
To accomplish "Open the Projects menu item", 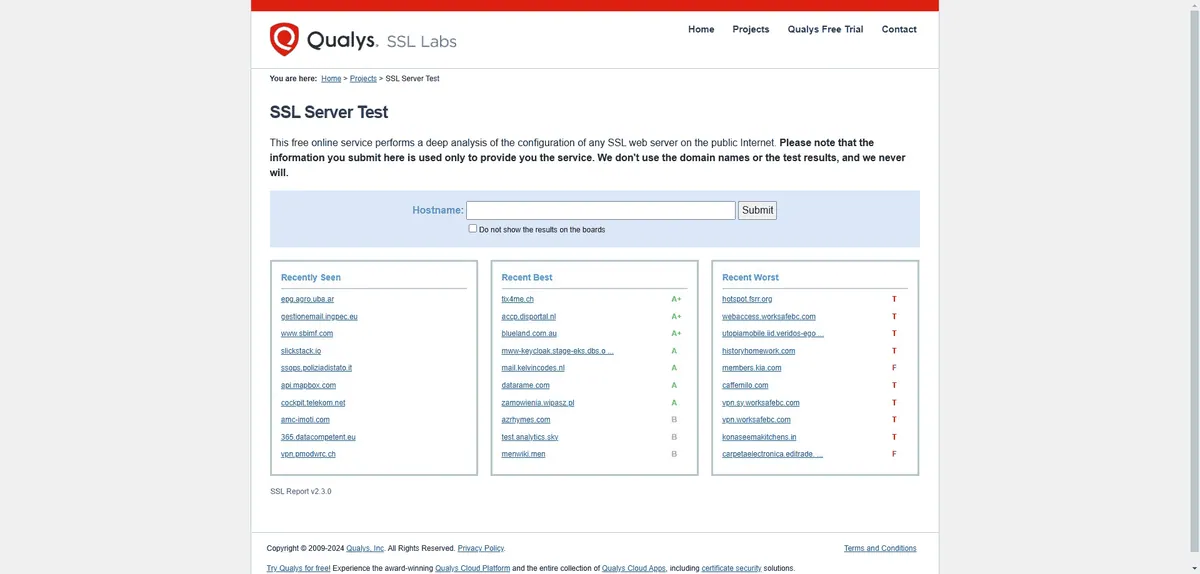I will point(751,29).
